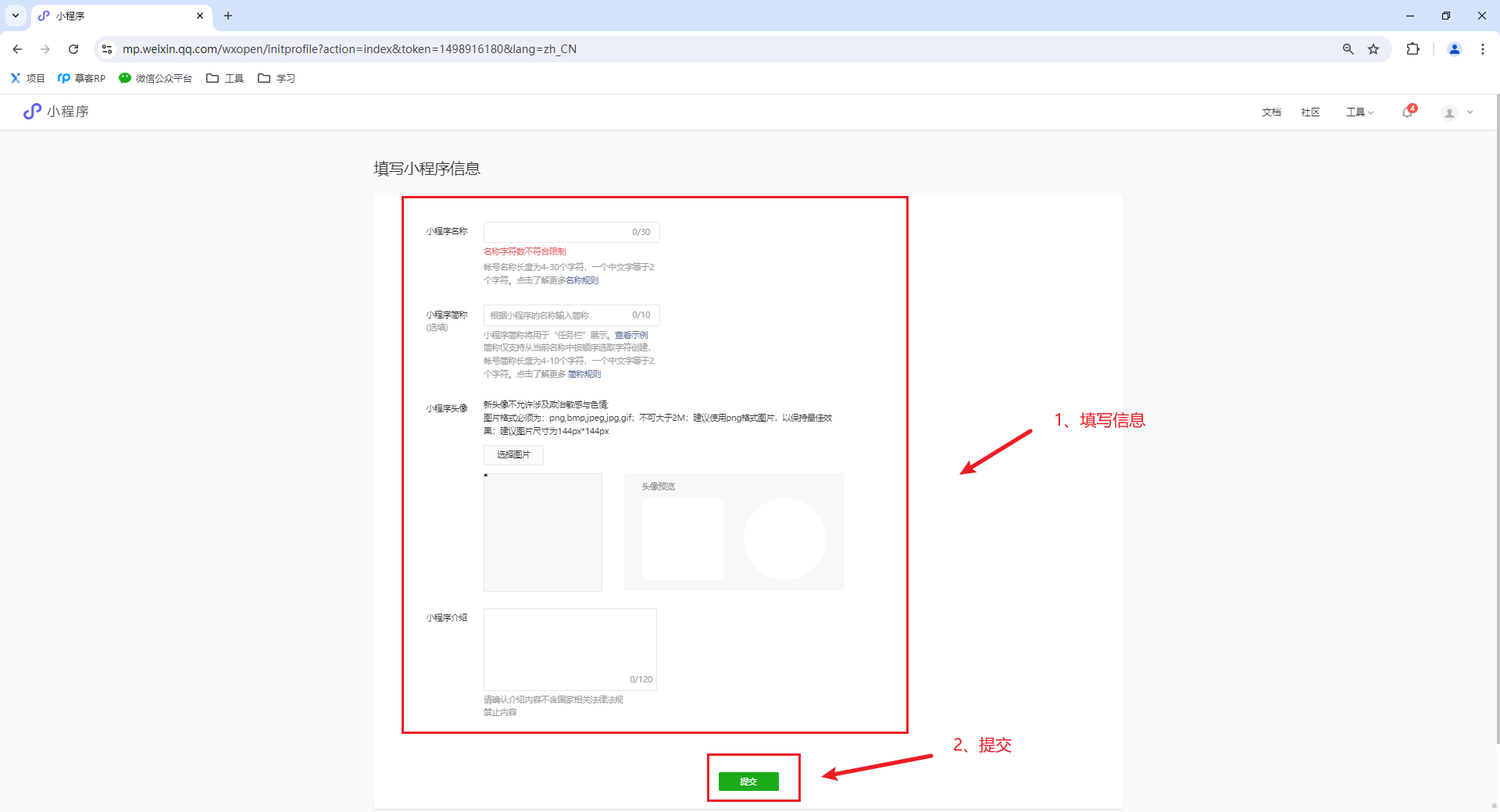Click the square avatar preview
Screen dimensions: 1500x812
coord(683,539)
